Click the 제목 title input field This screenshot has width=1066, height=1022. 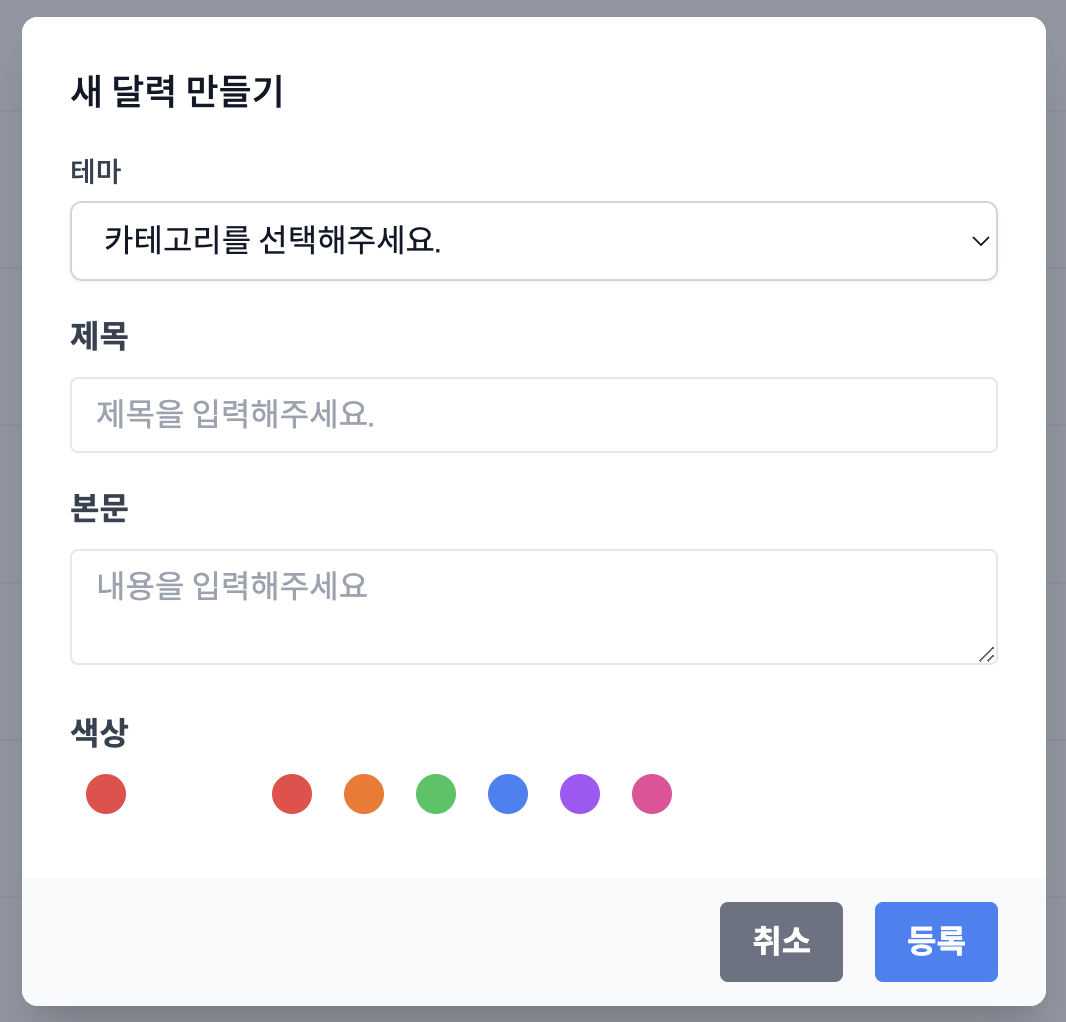[533, 415]
